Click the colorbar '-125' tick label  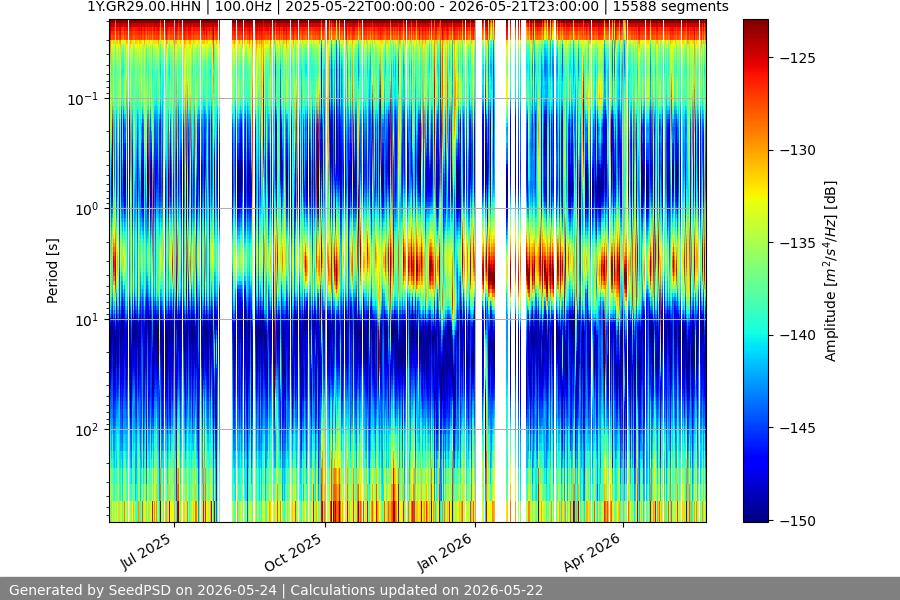coord(798,58)
